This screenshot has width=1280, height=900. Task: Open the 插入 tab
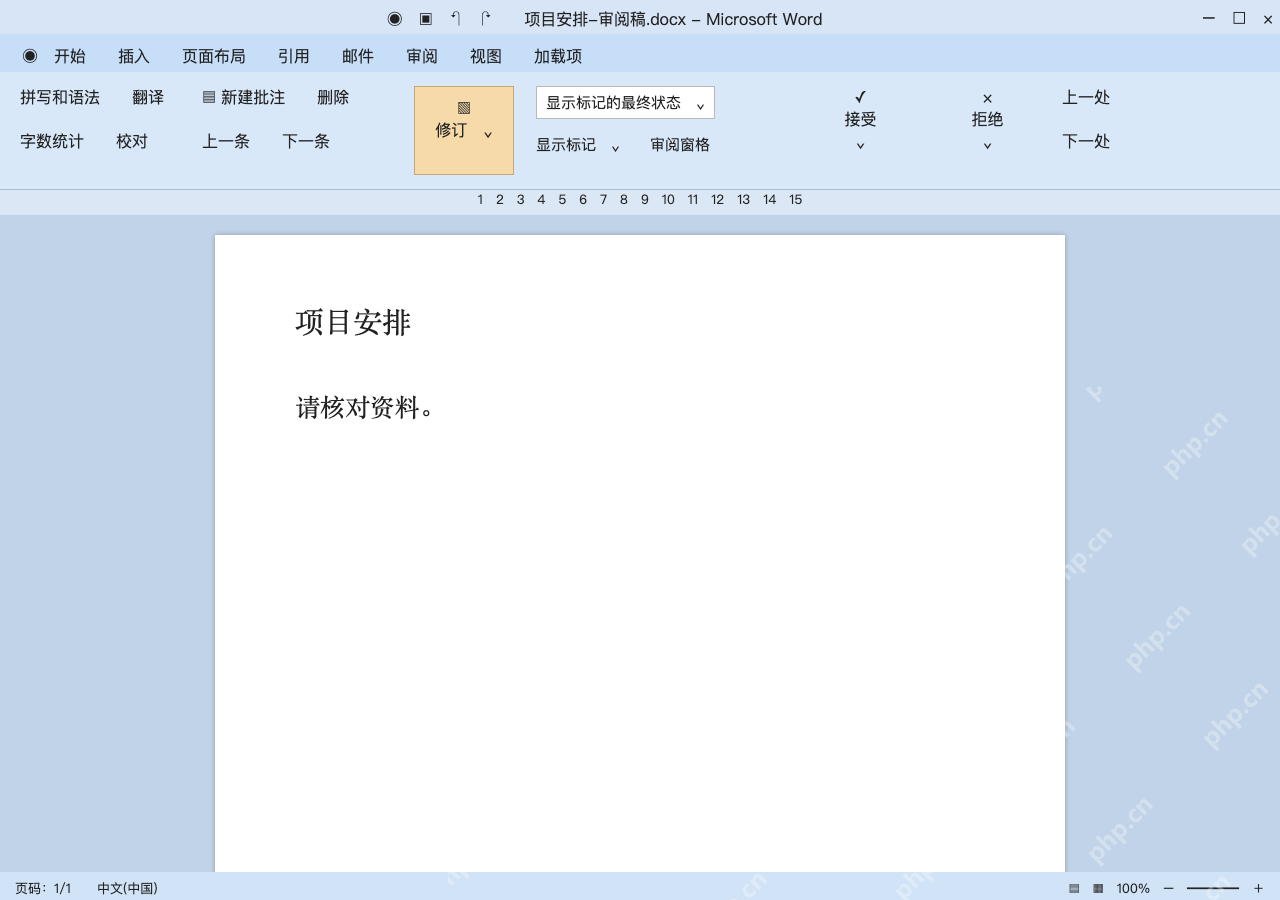click(134, 56)
